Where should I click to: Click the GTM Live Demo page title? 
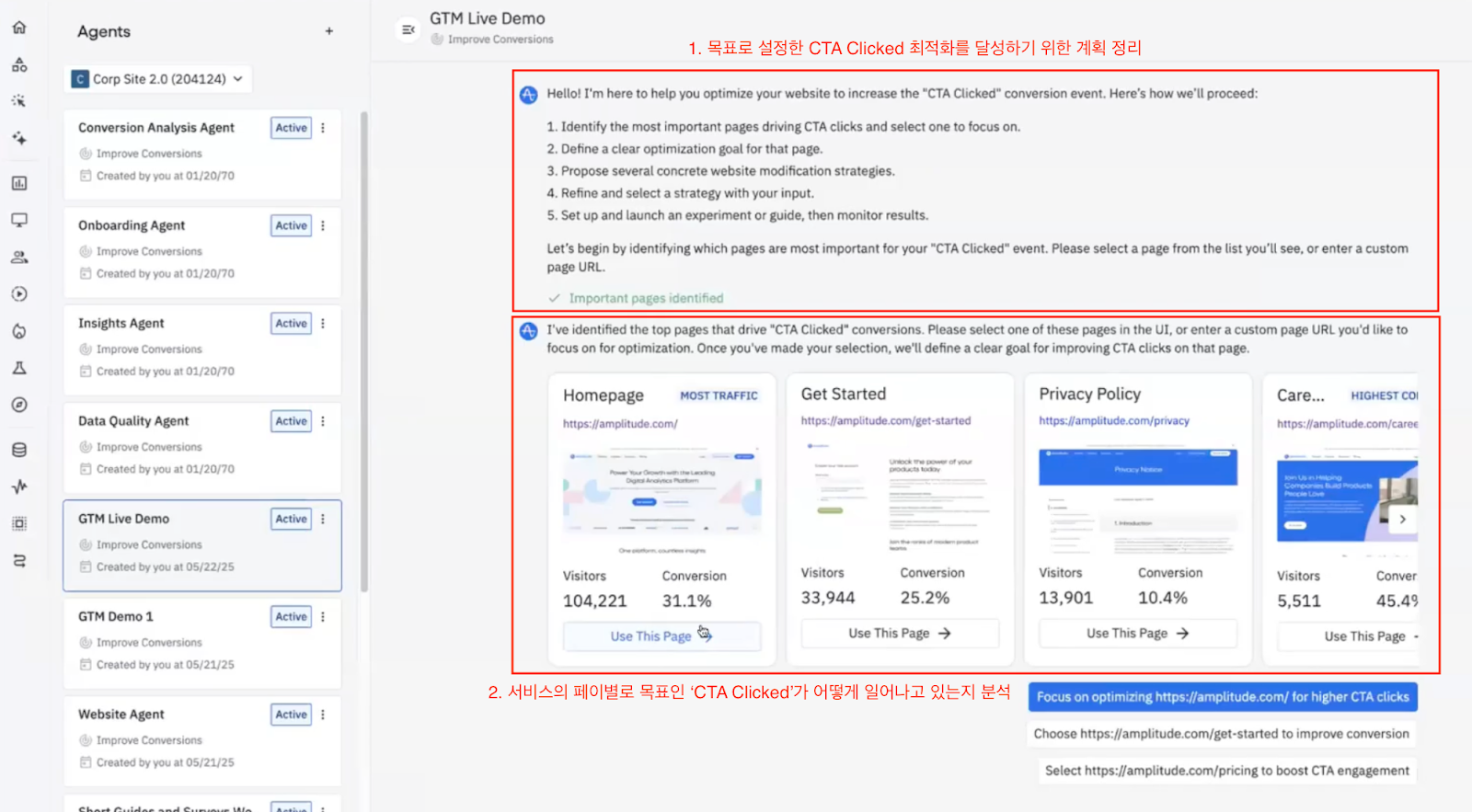(488, 18)
